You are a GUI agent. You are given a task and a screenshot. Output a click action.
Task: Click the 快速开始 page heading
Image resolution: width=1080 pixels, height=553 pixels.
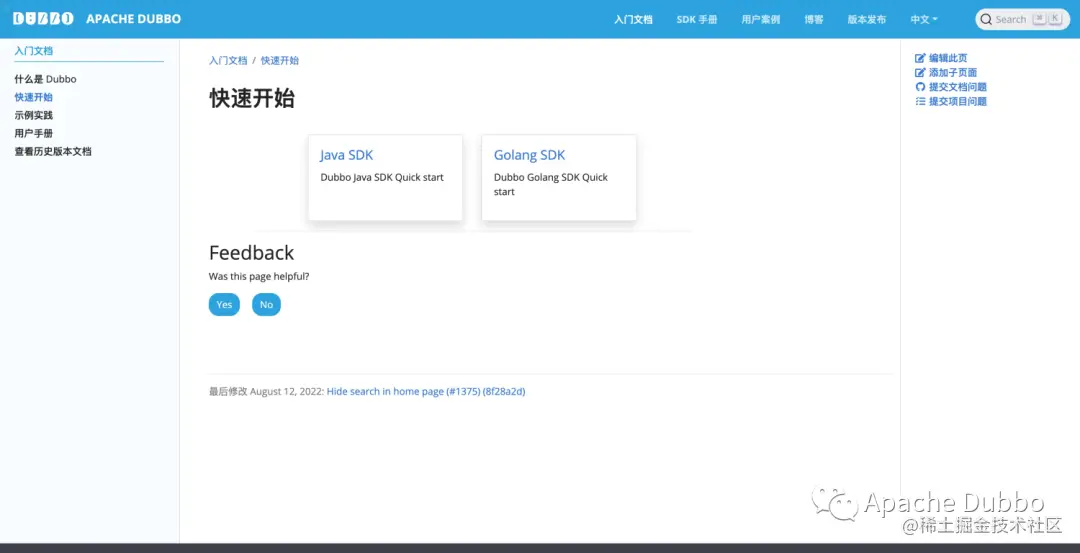[251, 98]
